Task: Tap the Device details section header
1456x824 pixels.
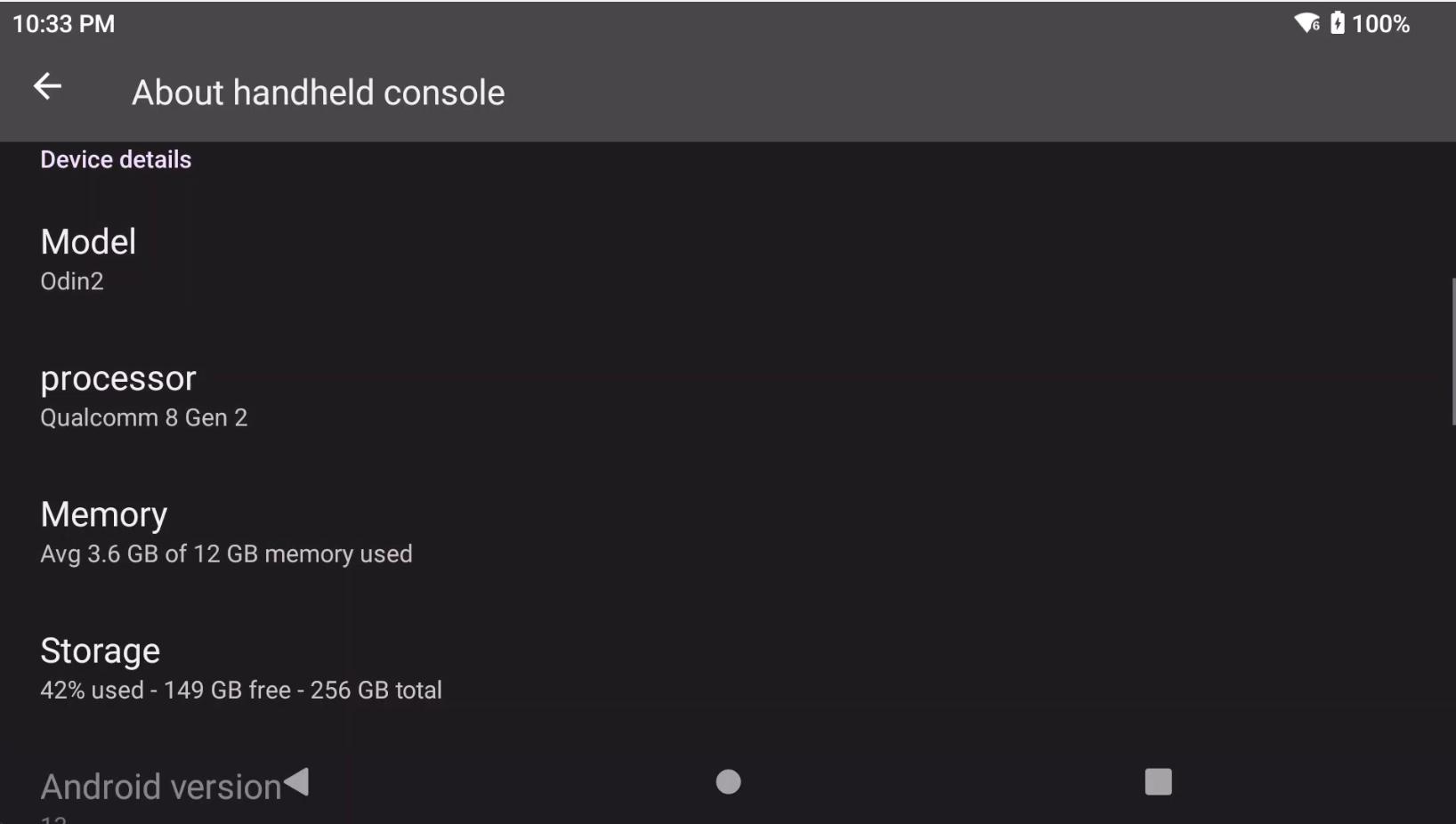Action: point(116,160)
